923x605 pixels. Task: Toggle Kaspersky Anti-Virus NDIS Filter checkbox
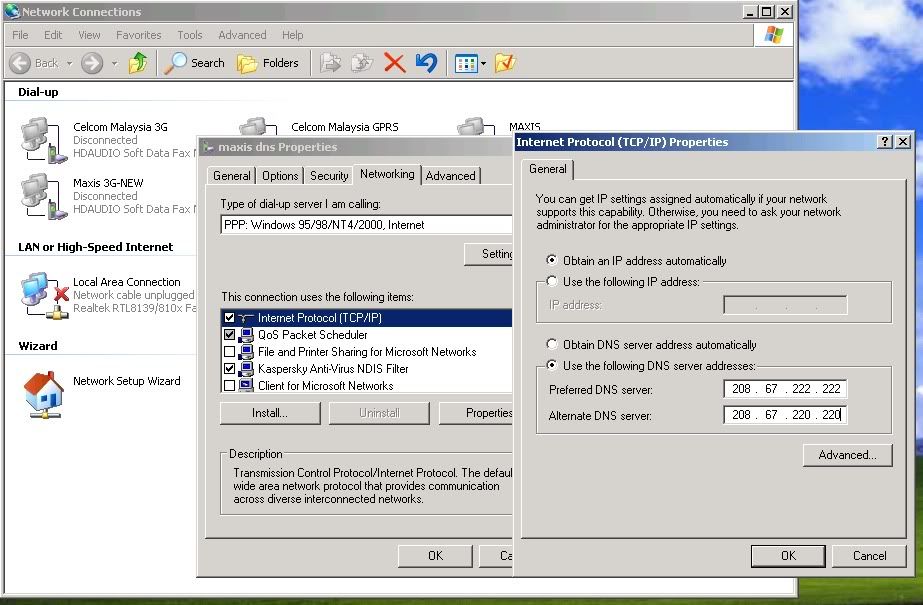click(x=230, y=369)
